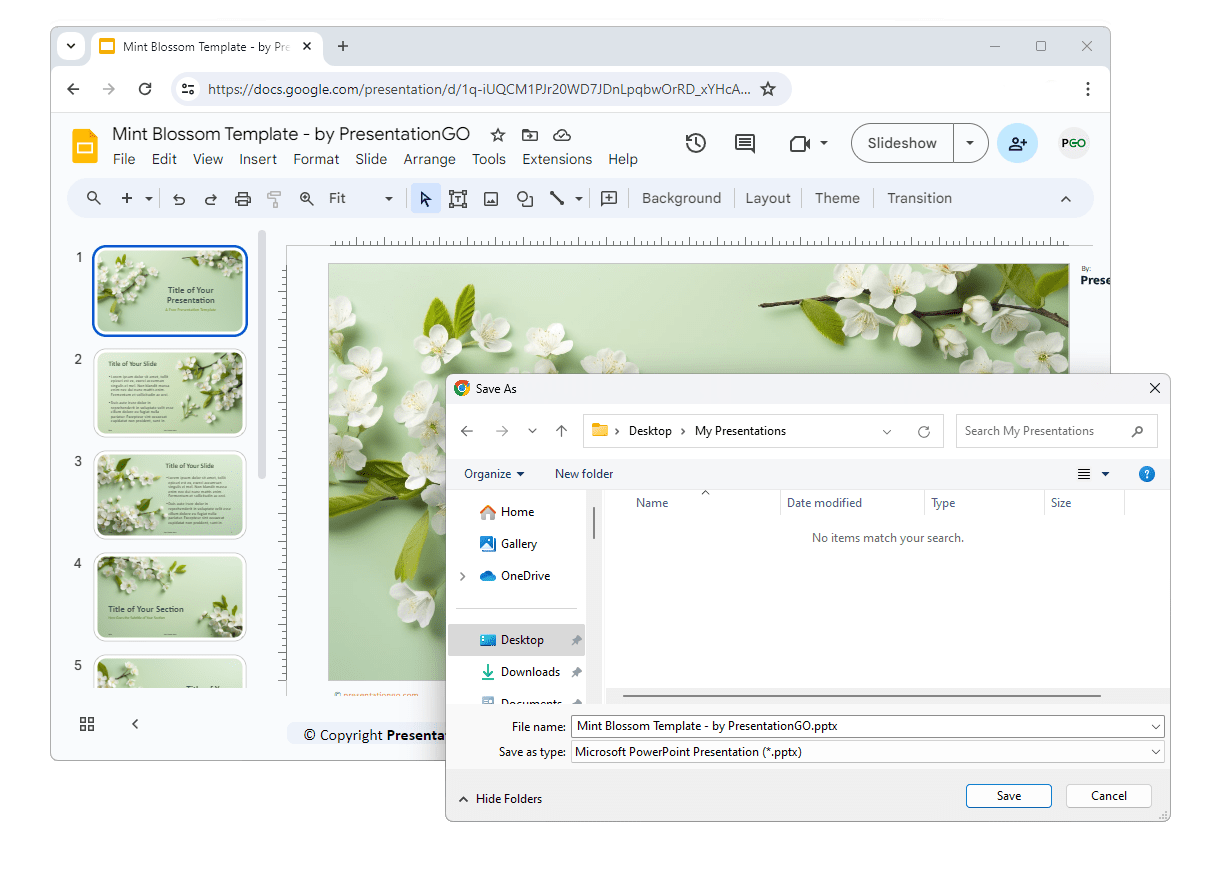Open the Arrange menu
This screenshot has height=887, width=1222.
click(429, 159)
